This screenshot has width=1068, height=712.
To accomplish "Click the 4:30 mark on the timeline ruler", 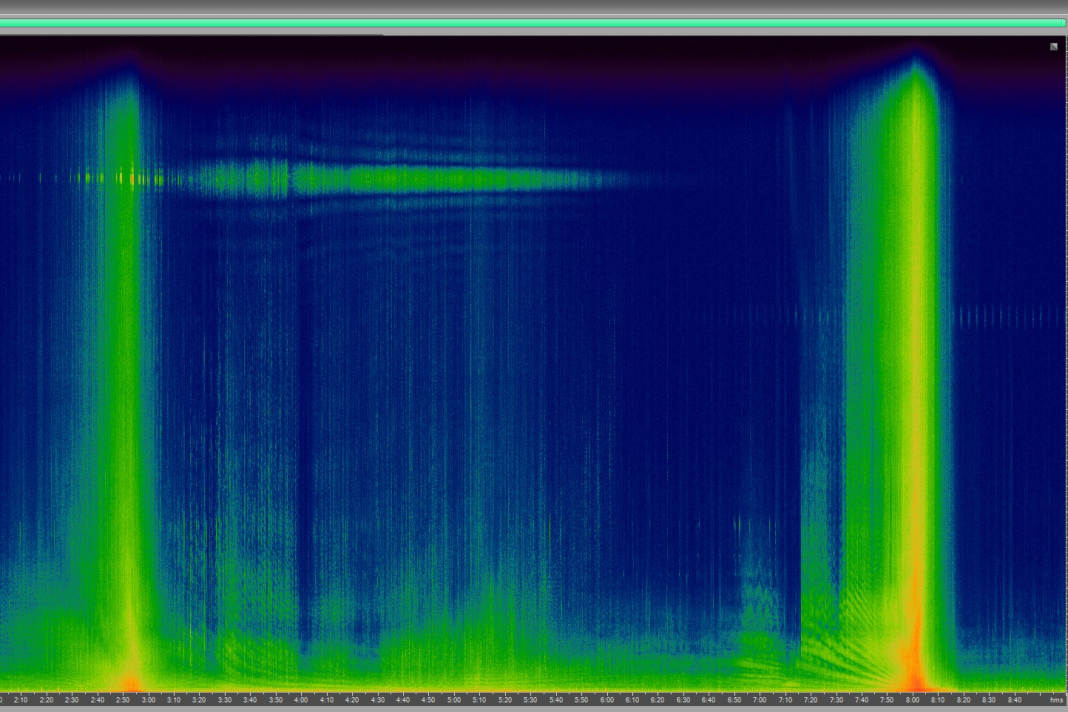I will coord(378,699).
